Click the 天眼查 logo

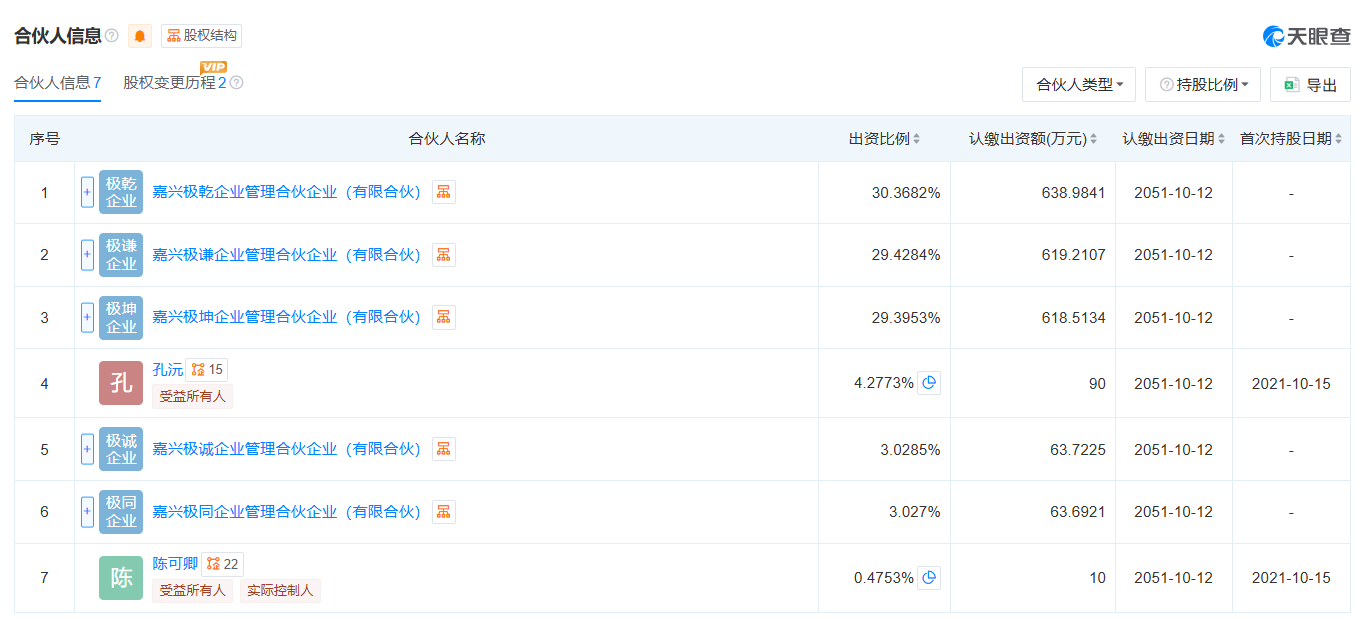[1306, 37]
